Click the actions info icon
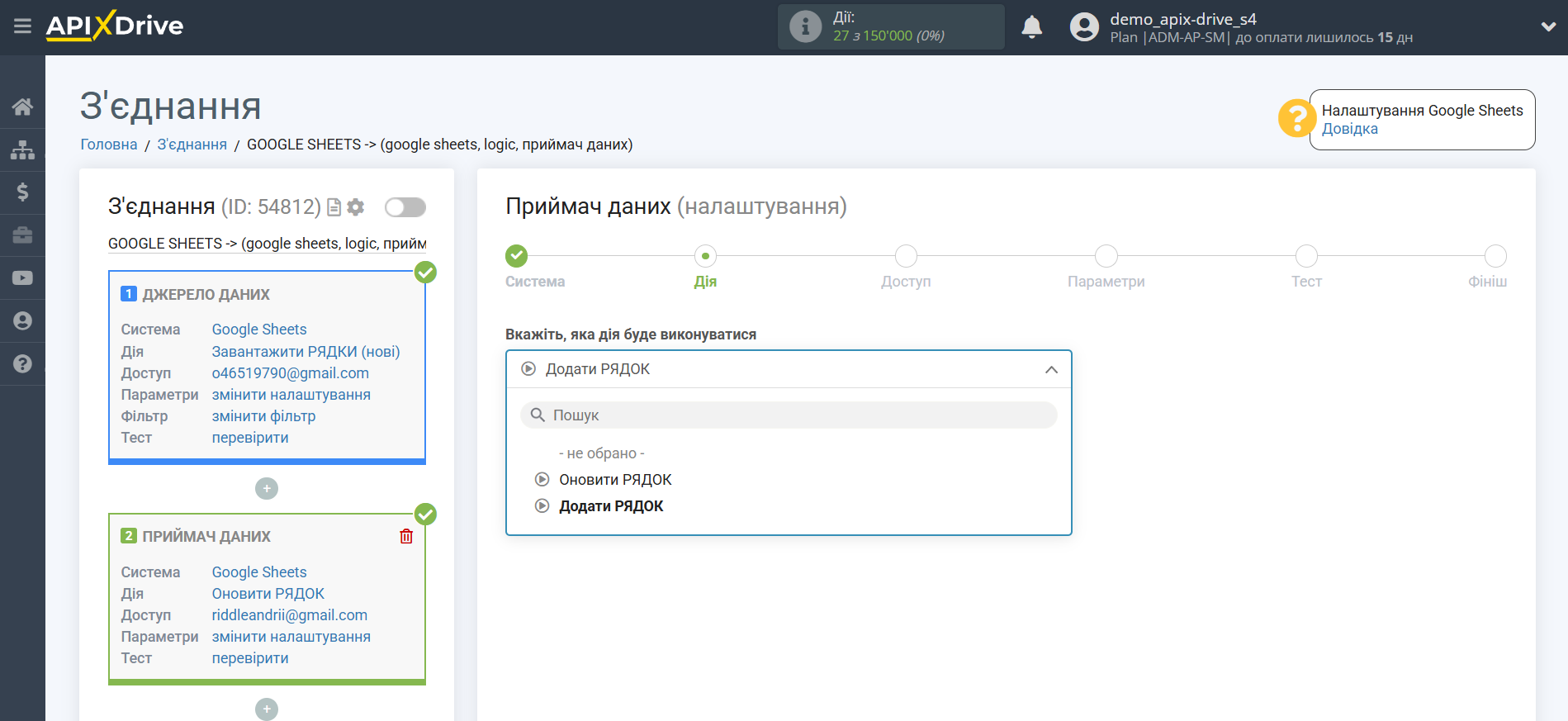 tap(805, 26)
